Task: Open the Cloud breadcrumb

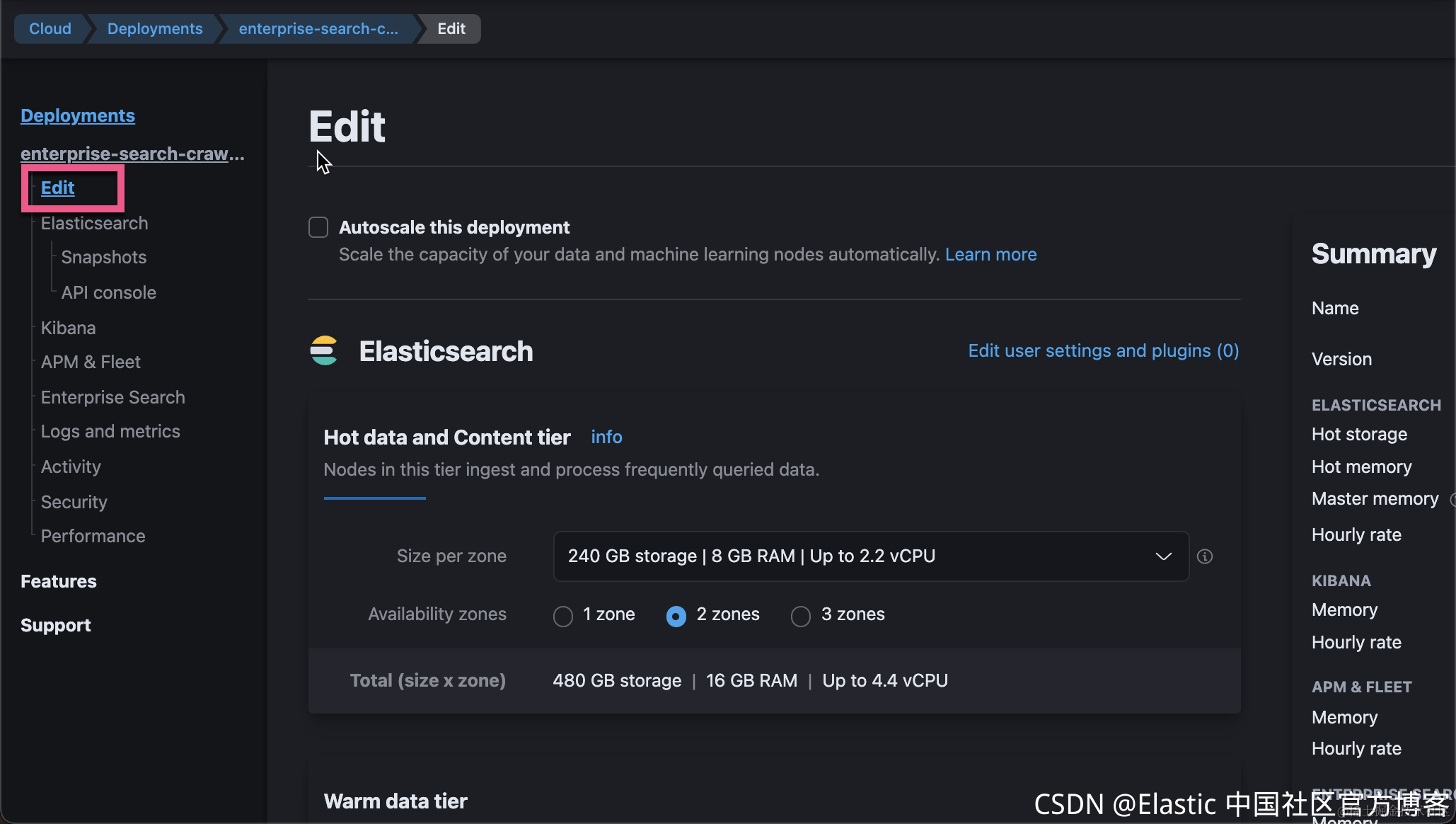Action: point(50,29)
